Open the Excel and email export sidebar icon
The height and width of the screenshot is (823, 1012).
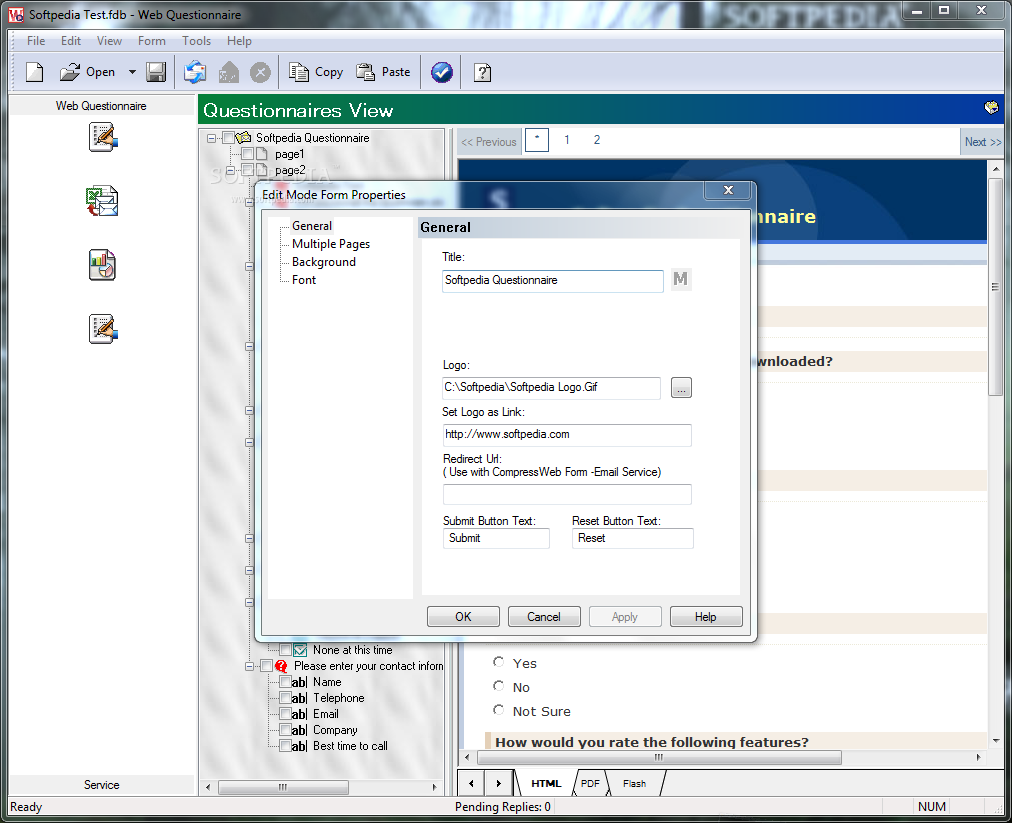(102, 201)
